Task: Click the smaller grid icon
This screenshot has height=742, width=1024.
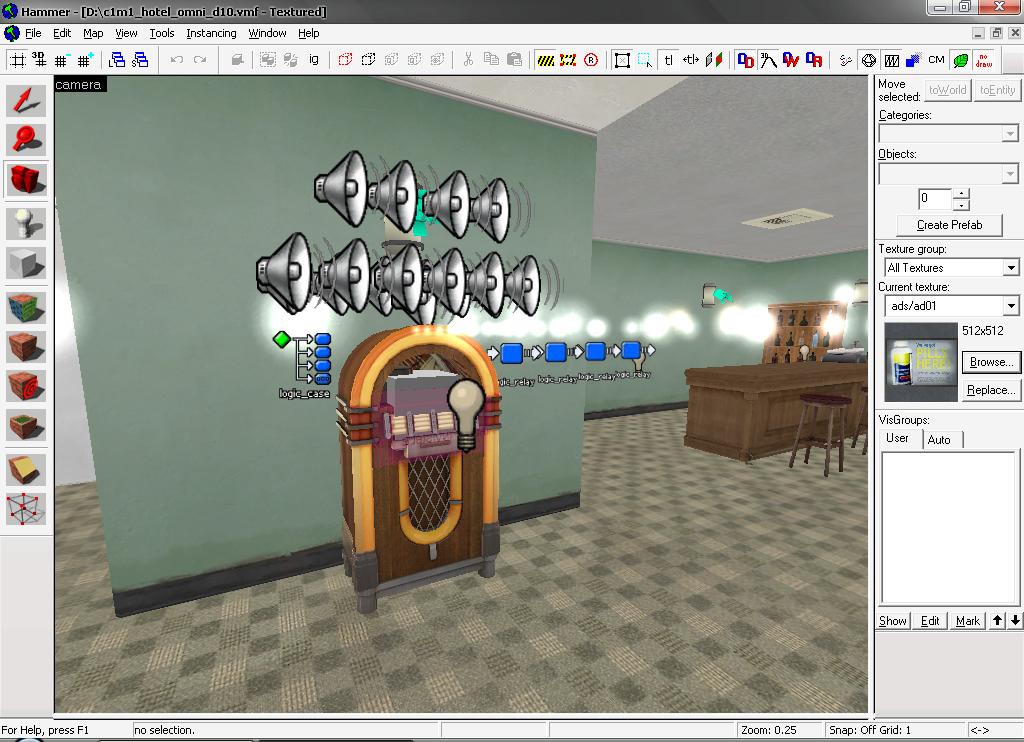Action: pos(62,60)
